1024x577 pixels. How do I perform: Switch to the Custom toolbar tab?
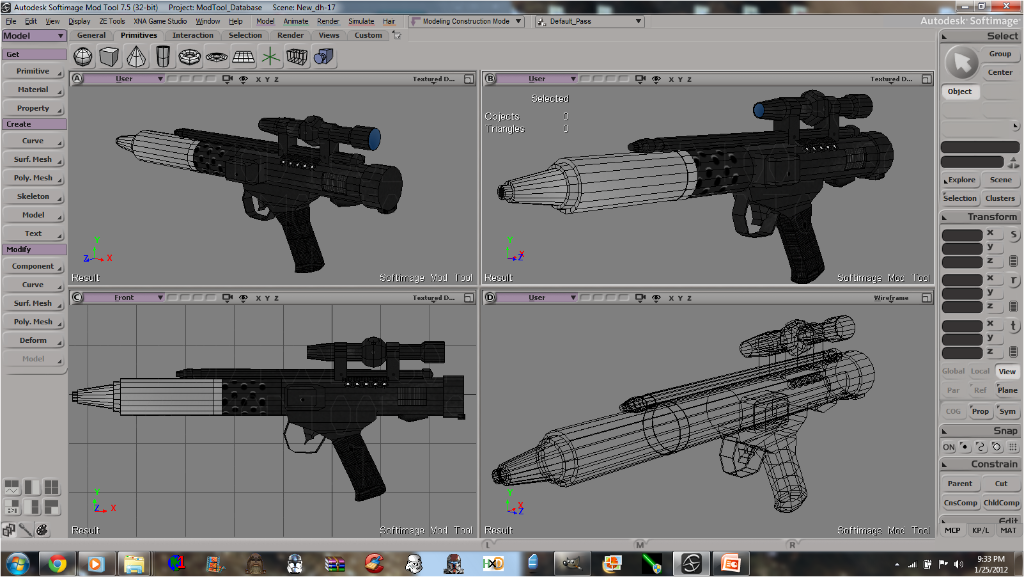[x=368, y=35]
